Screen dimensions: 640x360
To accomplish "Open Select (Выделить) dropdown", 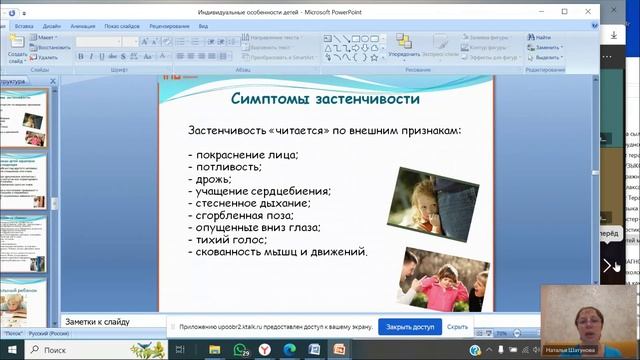I will [x=545, y=58].
